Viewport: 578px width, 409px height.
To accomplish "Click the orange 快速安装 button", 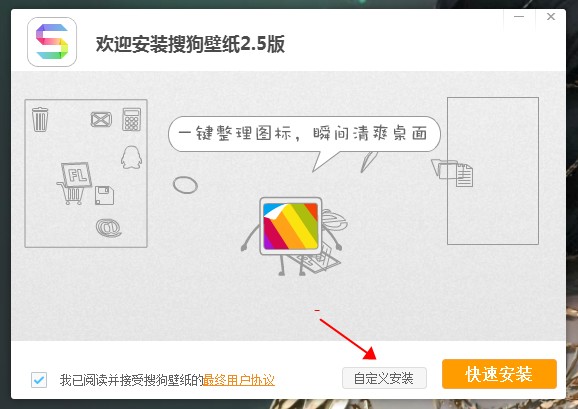I will [x=499, y=374].
